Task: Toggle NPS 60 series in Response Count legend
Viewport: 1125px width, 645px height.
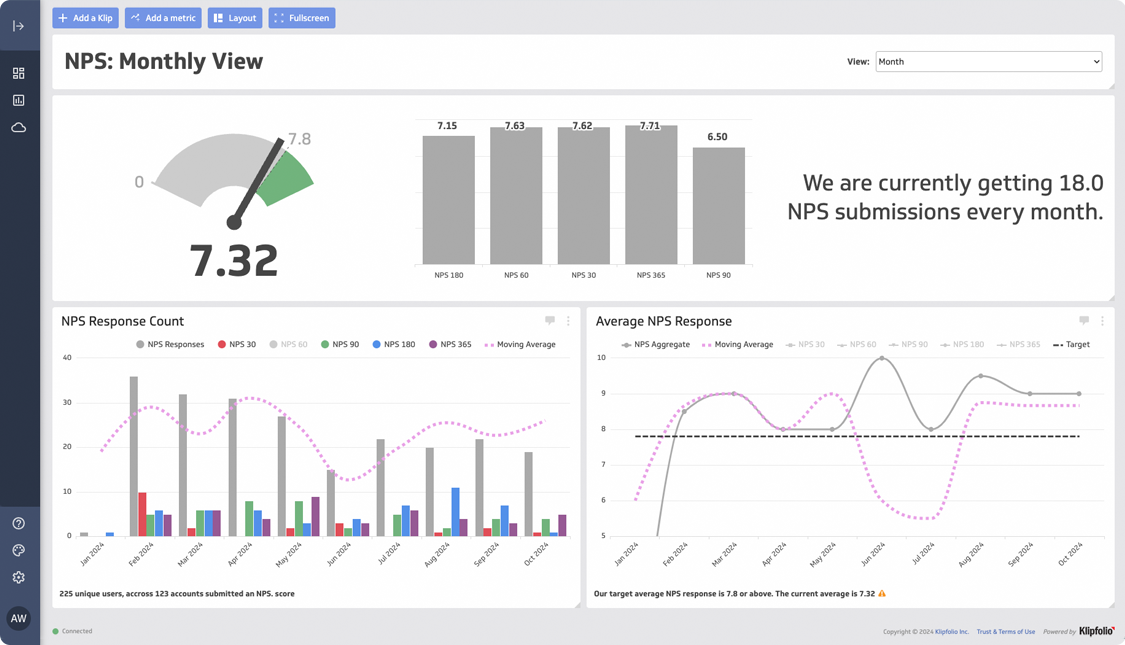Action: pyautogui.click(x=288, y=344)
